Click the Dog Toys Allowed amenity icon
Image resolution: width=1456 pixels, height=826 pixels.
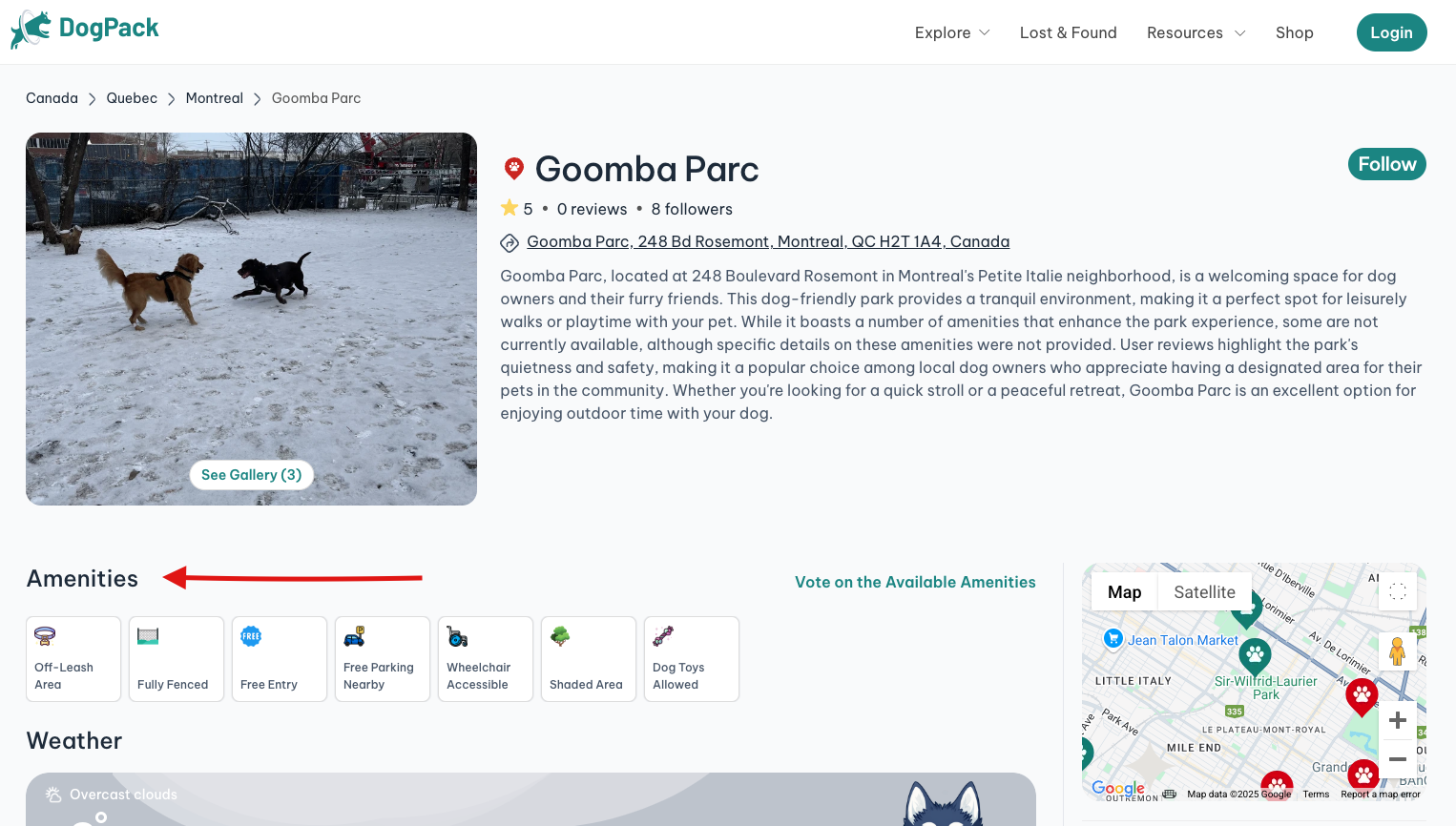(662, 635)
